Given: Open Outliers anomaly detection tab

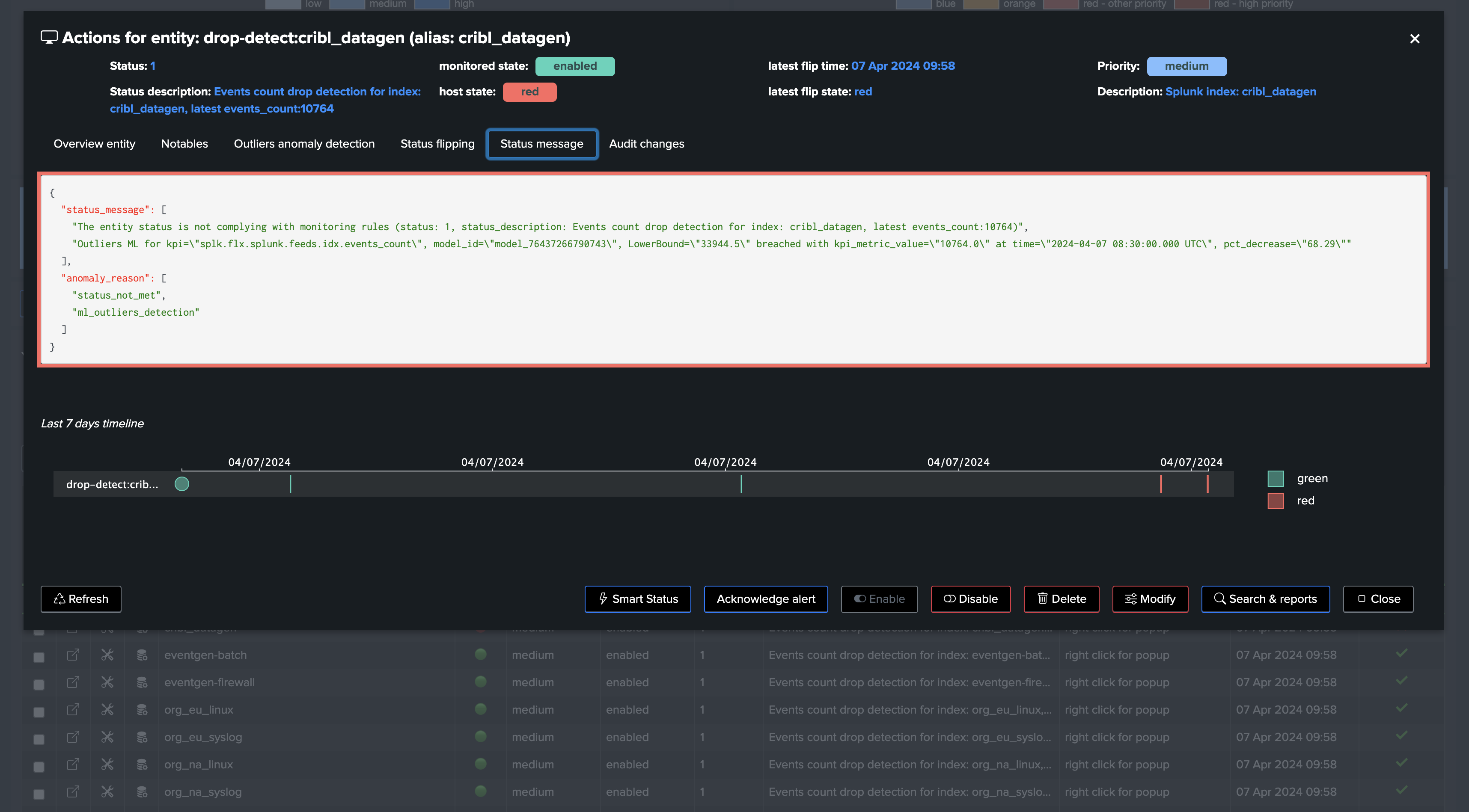Looking at the screenshot, I should click(304, 144).
